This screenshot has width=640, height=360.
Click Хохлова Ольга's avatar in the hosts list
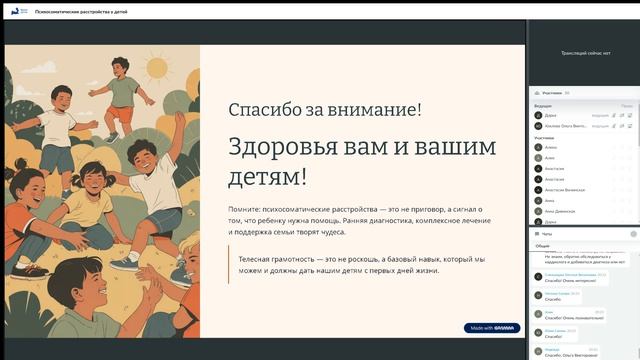(x=538, y=126)
